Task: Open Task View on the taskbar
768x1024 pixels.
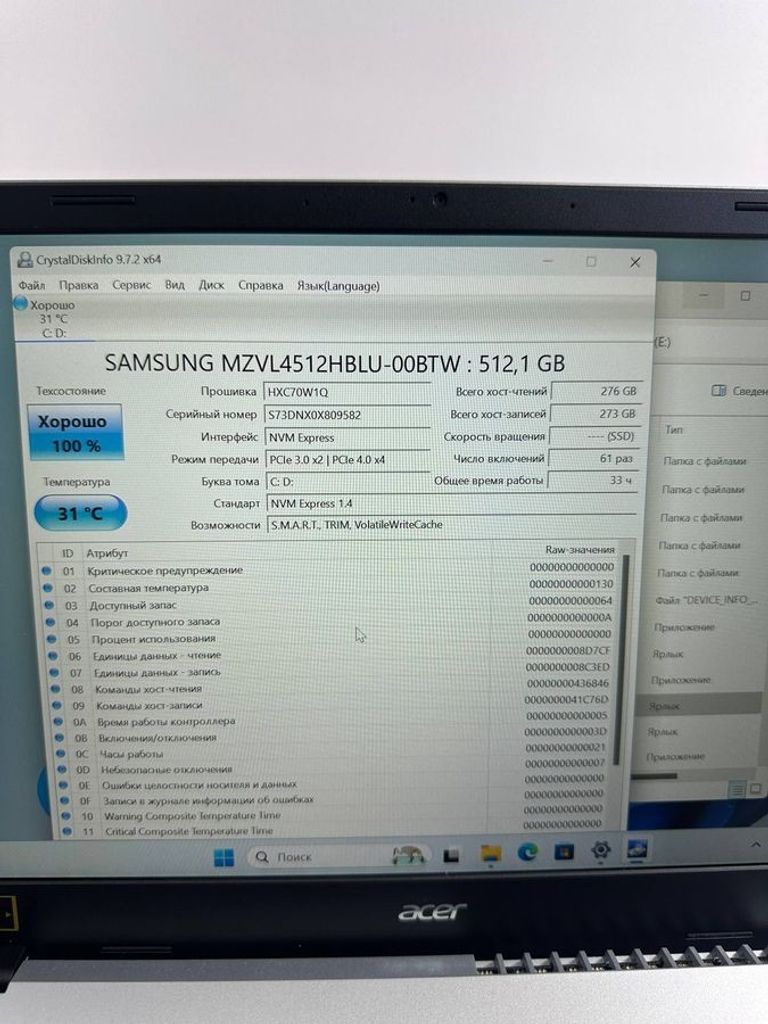Action: (x=451, y=855)
